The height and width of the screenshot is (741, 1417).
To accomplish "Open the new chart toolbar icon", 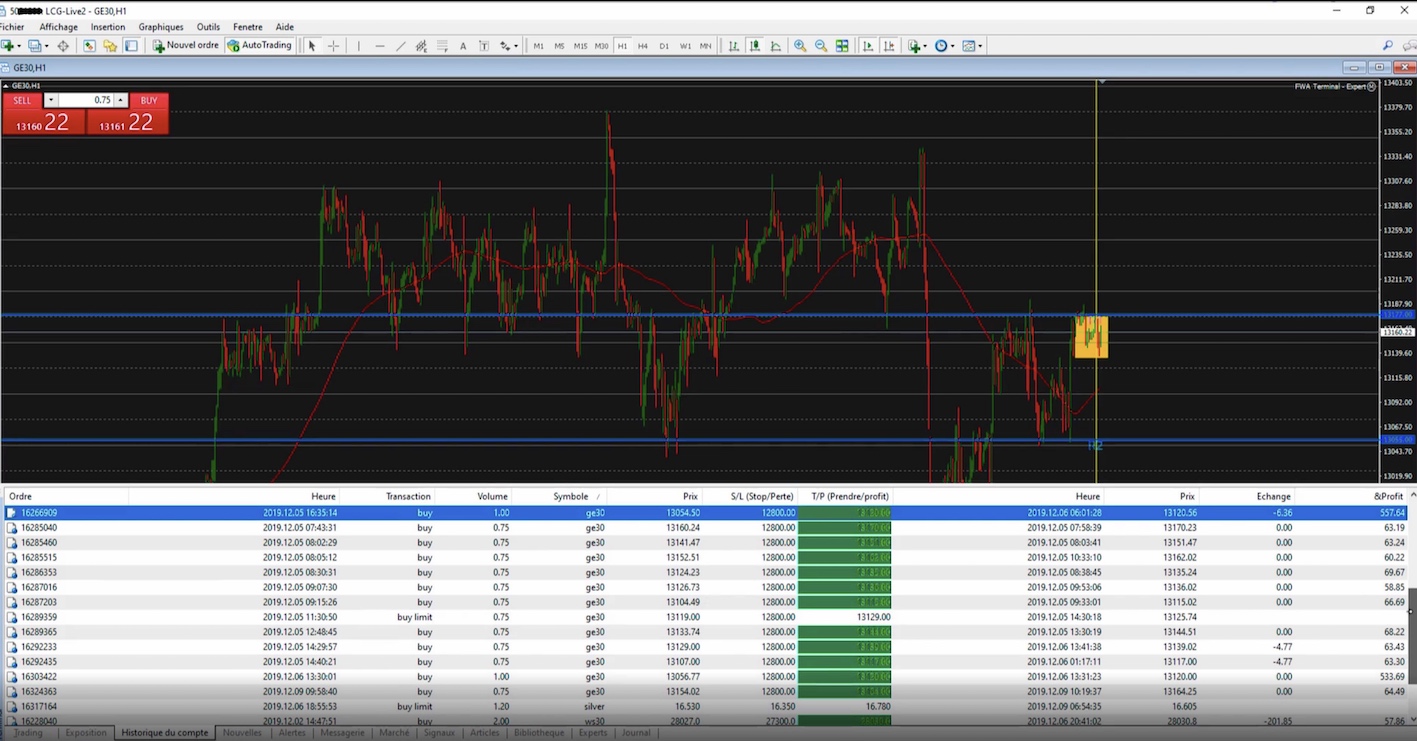I will (9, 46).
